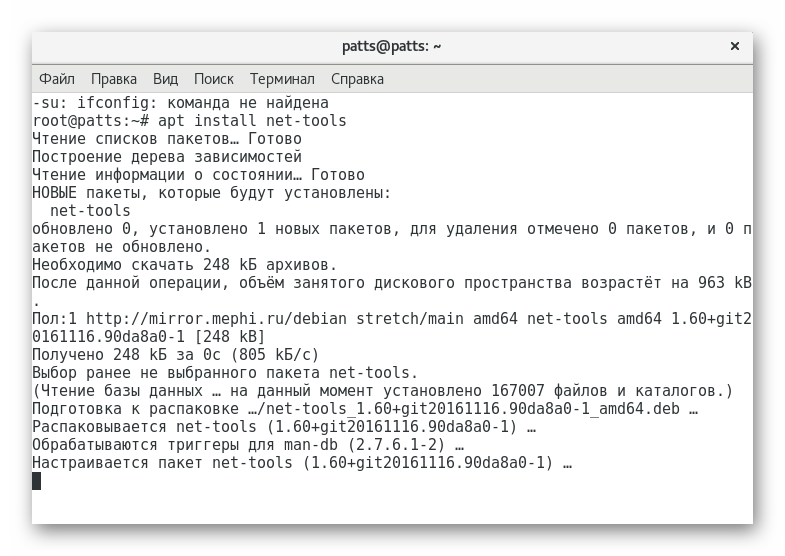Click the 'Необходимо скачать 248 kБ архивов.' line

(x=185, y=265)
